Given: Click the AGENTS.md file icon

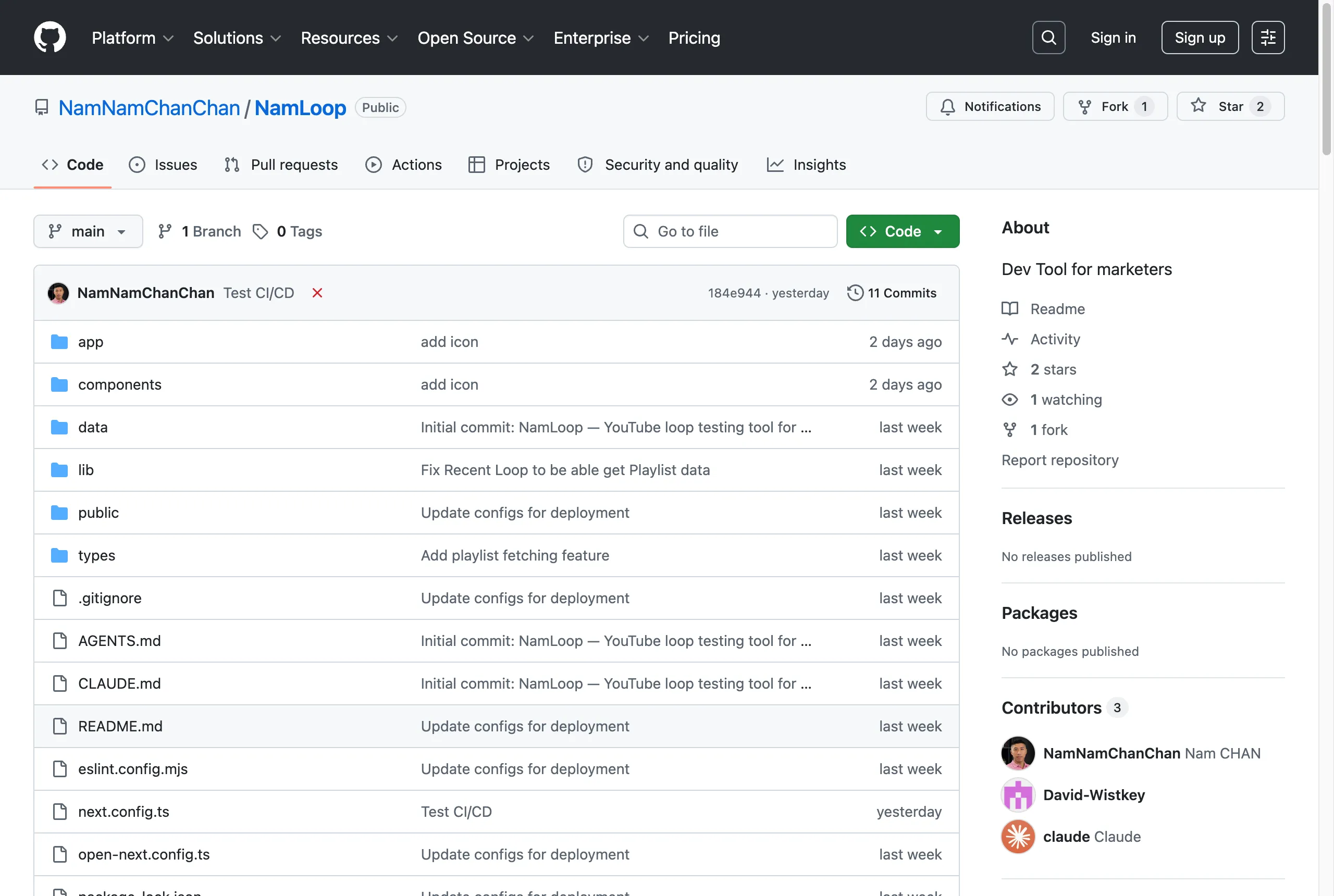Looking at the screenshot, I should pos(59,641).
